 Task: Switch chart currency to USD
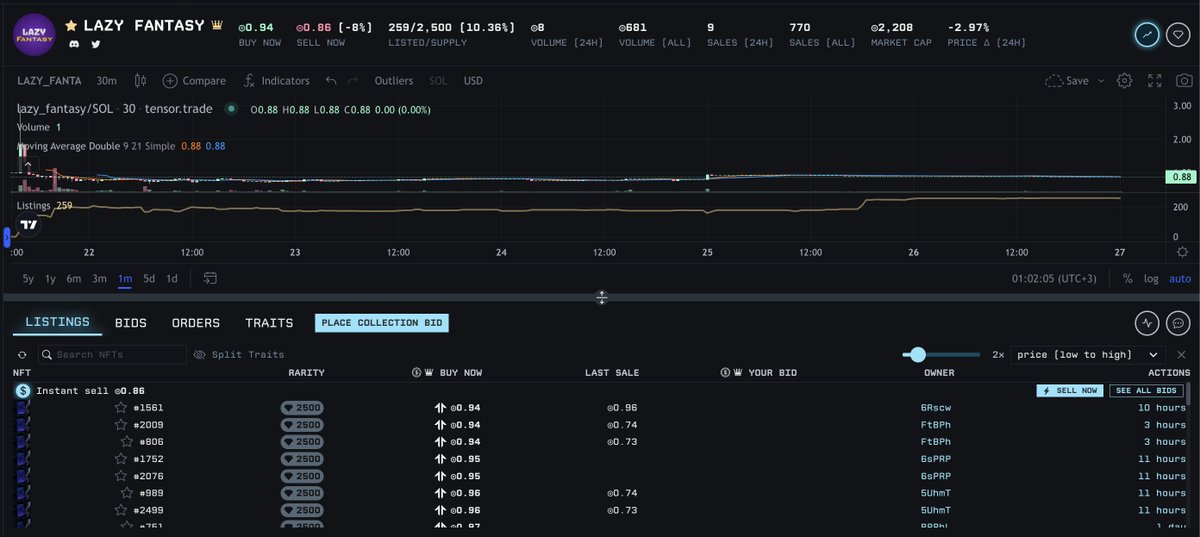click(473, 81)
